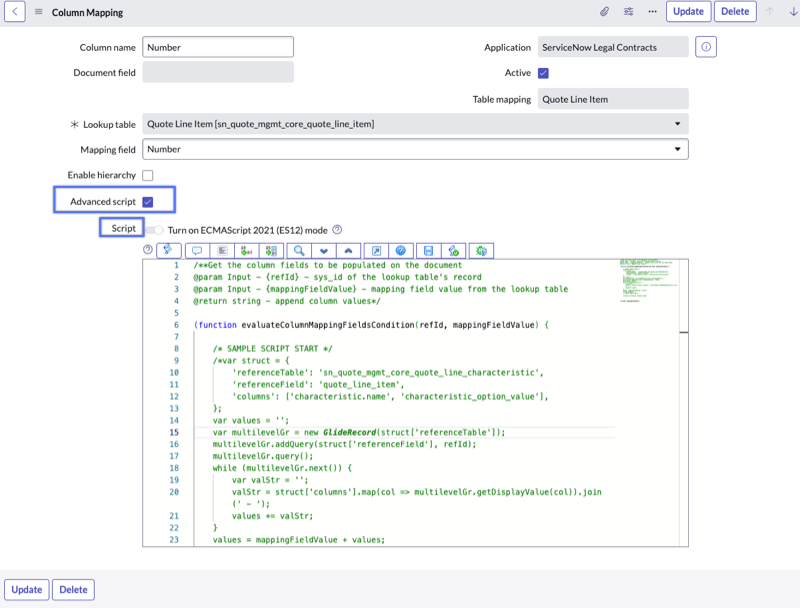Click the 'referenceField' line 11 text
The height and width of the screenshot is (608, 800).
coord(318,385)
